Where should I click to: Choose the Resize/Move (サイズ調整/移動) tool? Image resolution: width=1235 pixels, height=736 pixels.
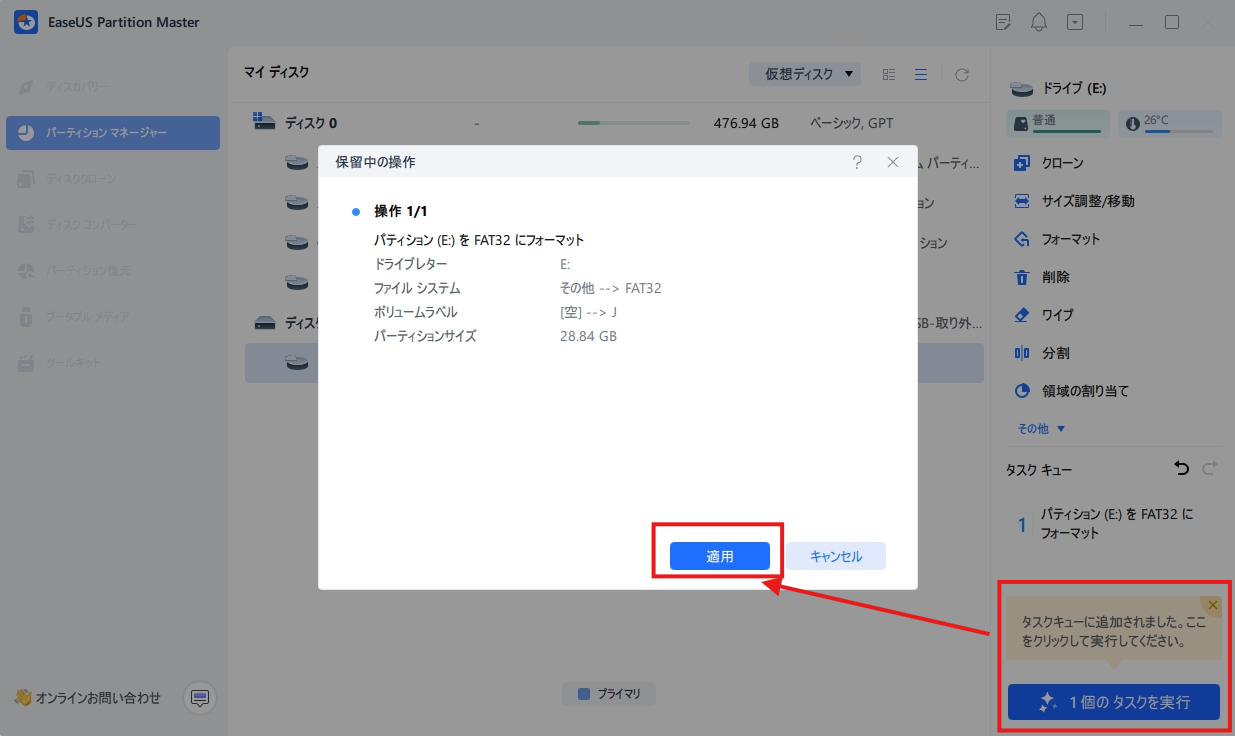pyautogui.click(x=1073, y=201)
